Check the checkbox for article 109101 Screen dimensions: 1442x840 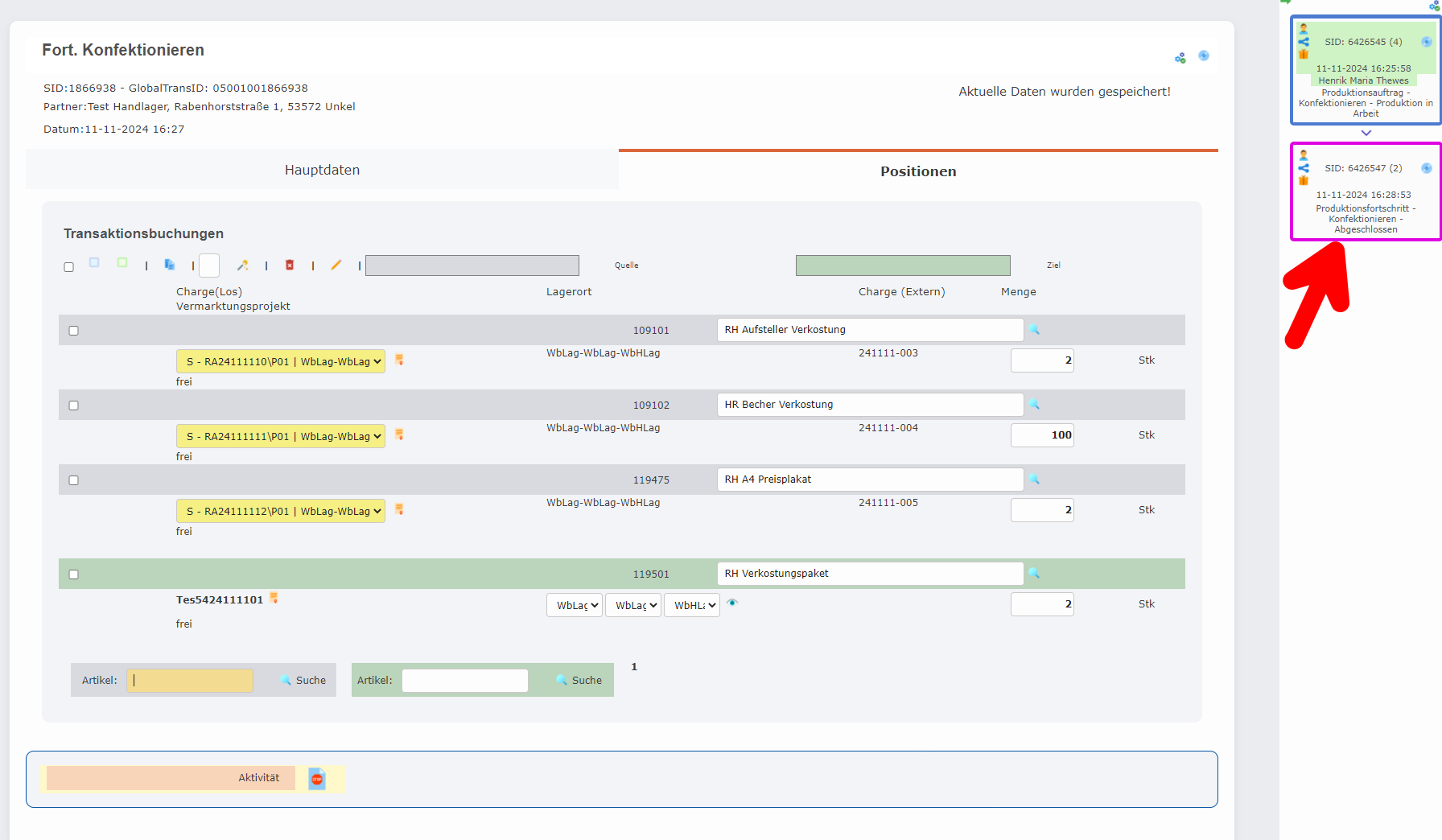coord(74,331)
